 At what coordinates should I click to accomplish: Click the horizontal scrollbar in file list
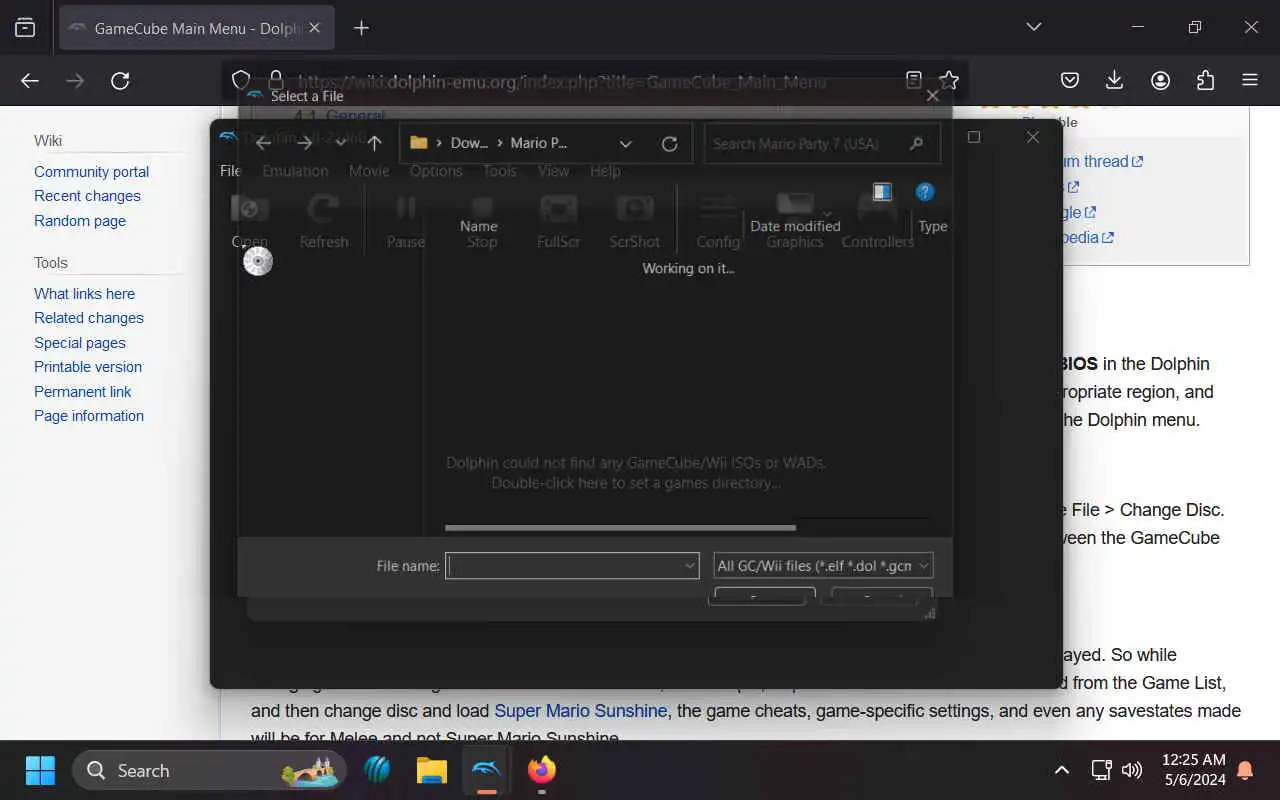click(x=620, y=527)
